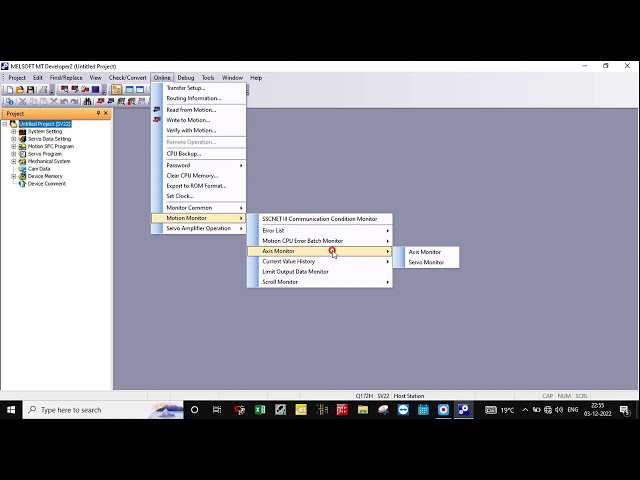Click the taskbar search box
The width and height of the screenshot is (640, 480).
coord(103,409)
